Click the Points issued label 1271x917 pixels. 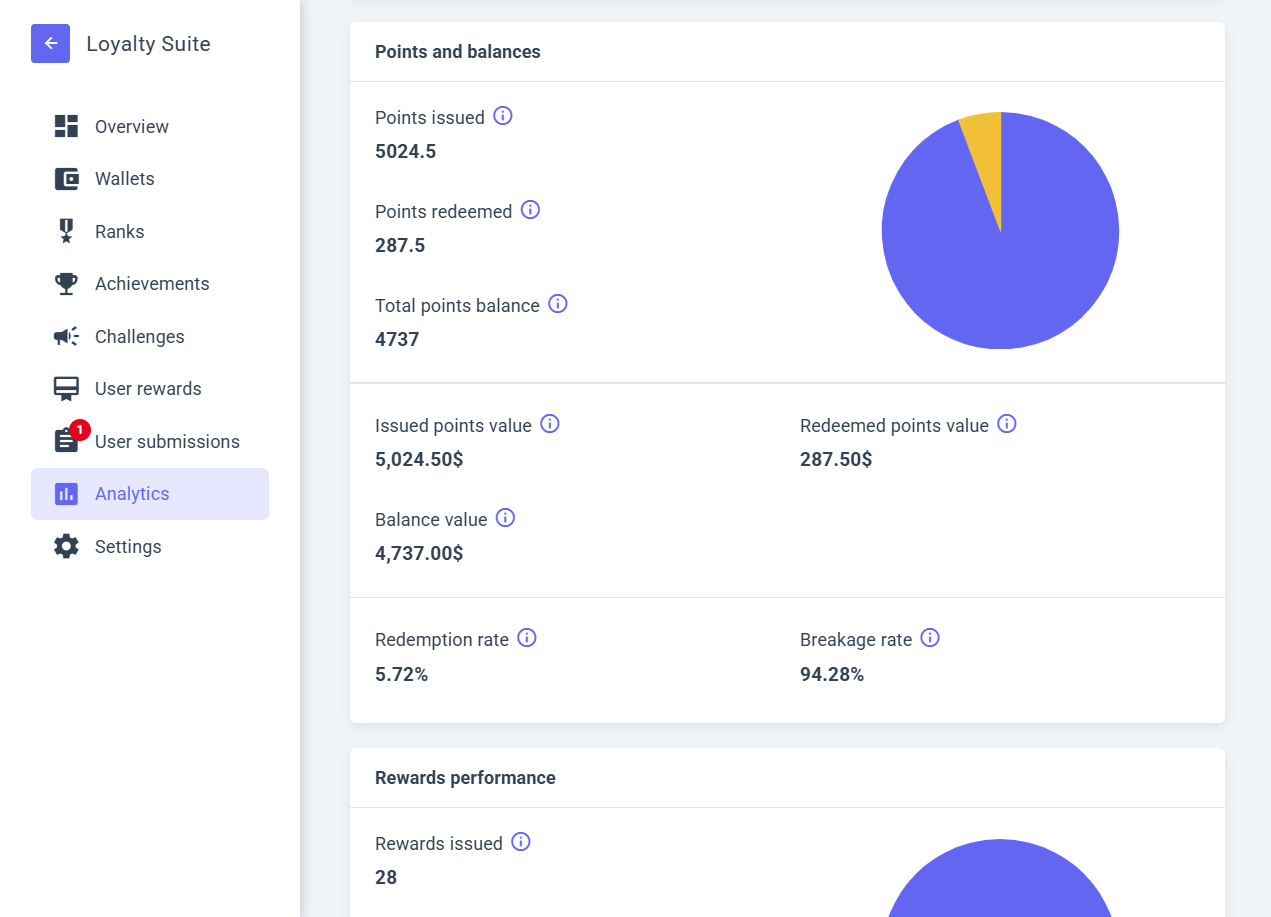(430, 118)
